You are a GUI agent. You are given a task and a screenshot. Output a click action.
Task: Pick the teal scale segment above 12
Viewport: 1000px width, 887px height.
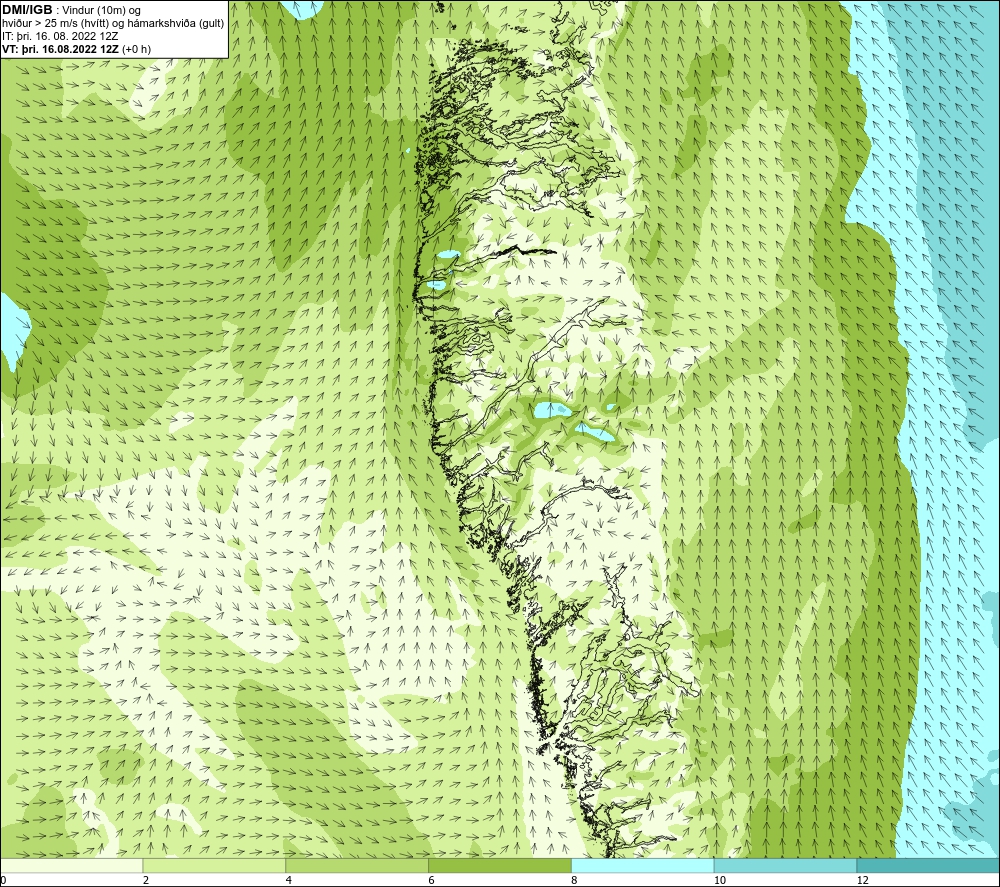pyautogui.click(x=928, y=865)
